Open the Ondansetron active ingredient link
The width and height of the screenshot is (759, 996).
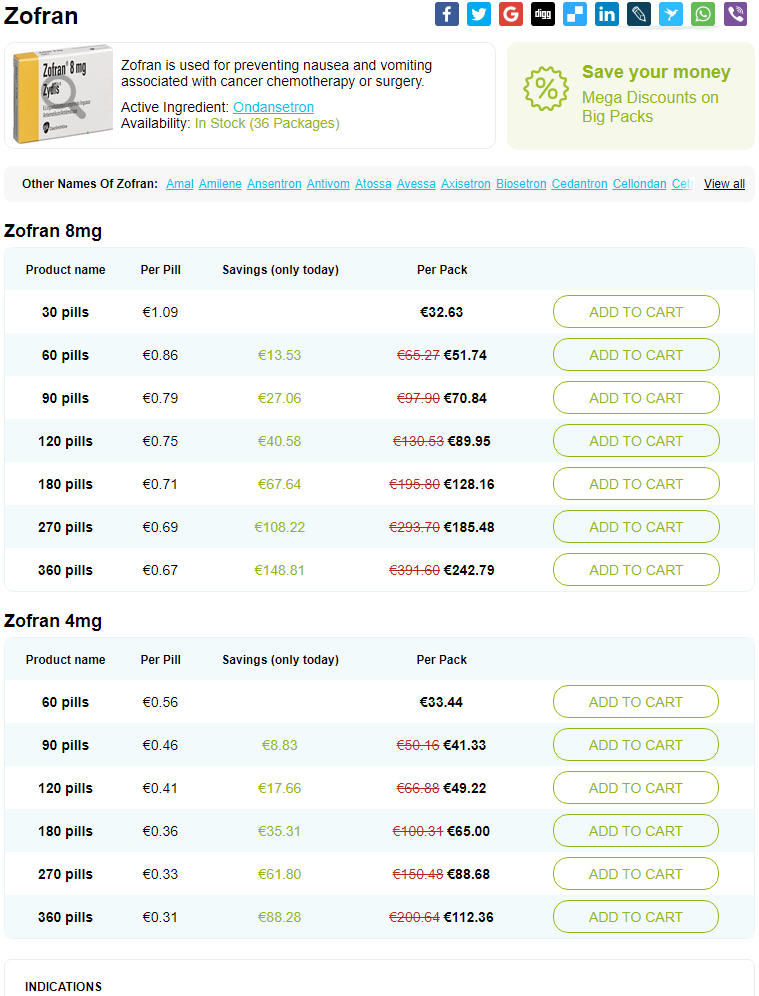273,107
